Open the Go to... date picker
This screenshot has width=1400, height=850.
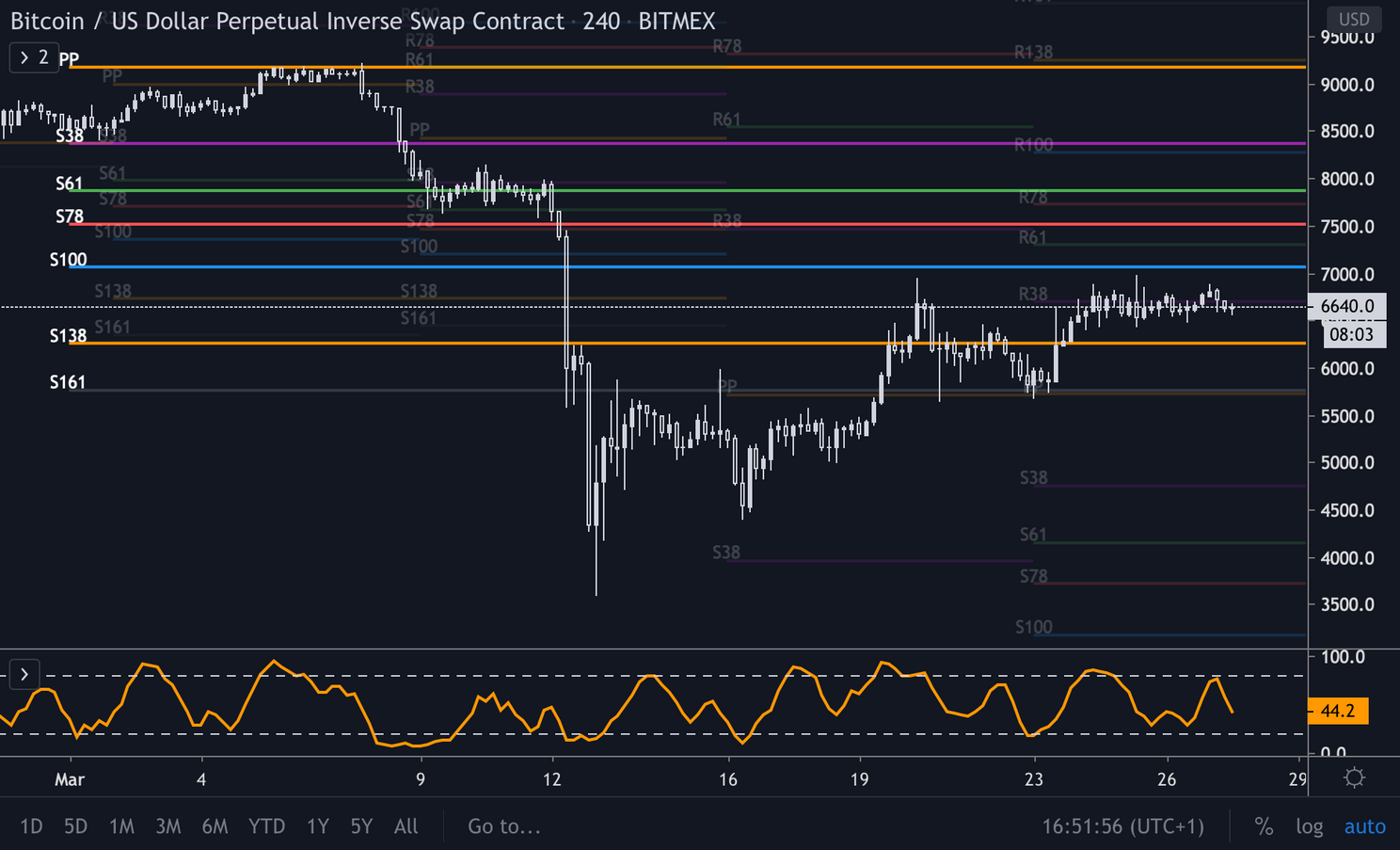click(x=504, y=826)
